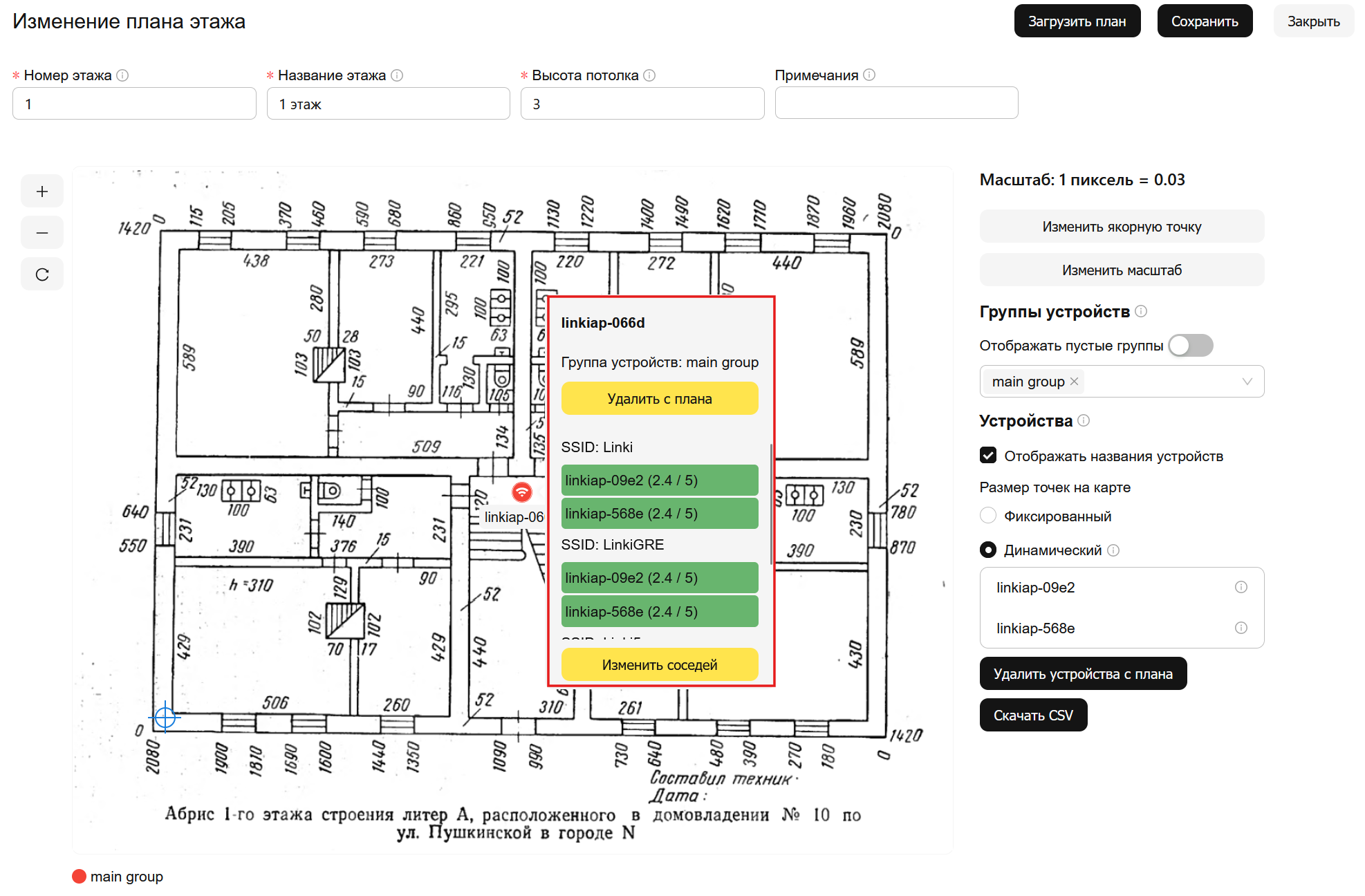1365x896 pixels.
Task: Select Фиксированный point size radio
Action: pos(988,516)
